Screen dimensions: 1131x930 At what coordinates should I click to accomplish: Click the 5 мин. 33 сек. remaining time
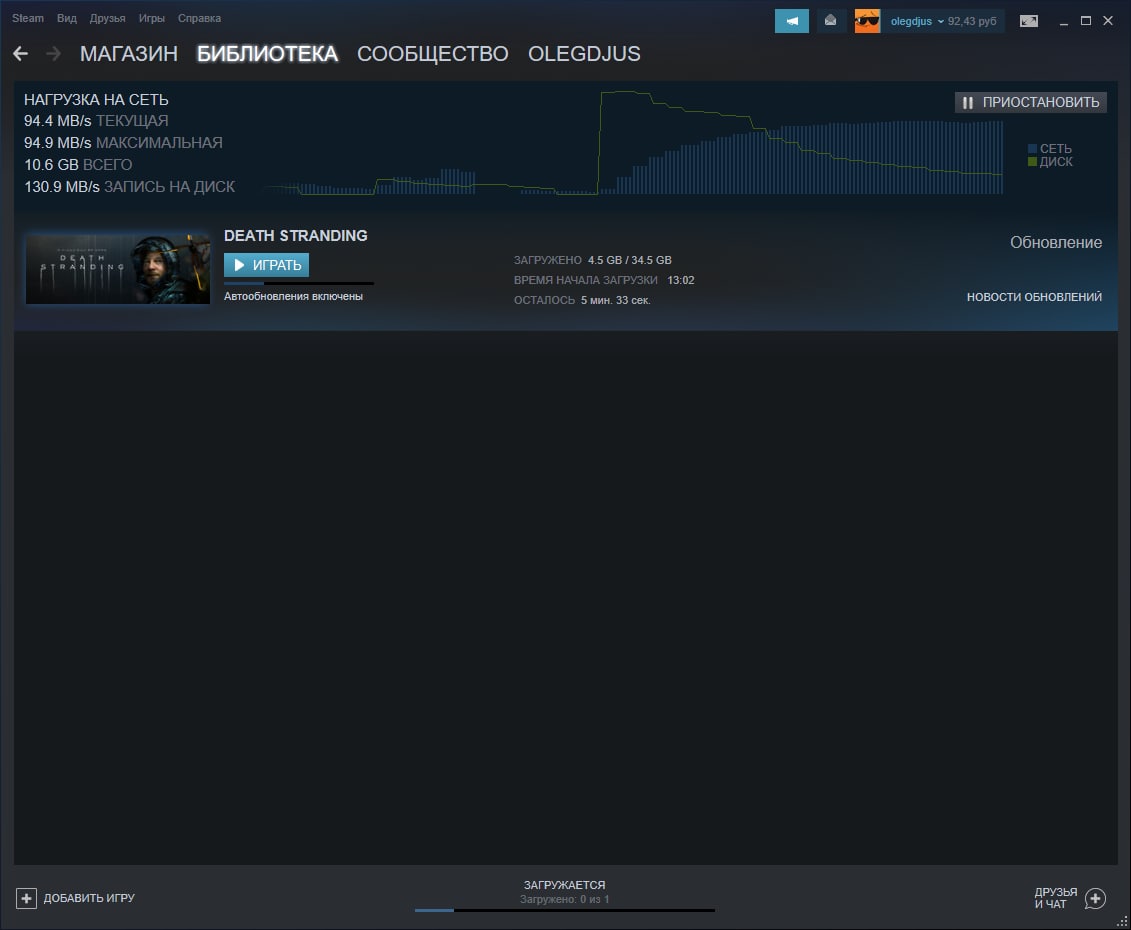click(615, 300)
